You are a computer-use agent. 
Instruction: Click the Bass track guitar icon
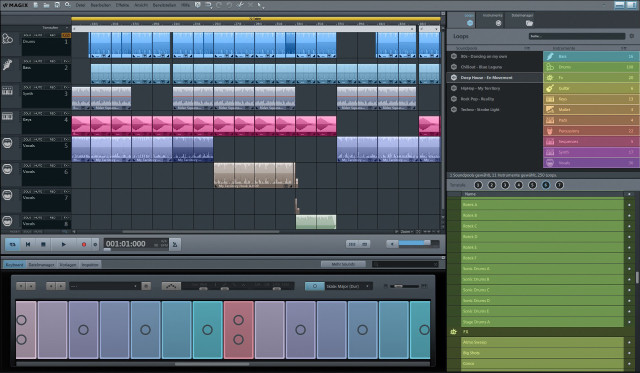coord(7,64)
